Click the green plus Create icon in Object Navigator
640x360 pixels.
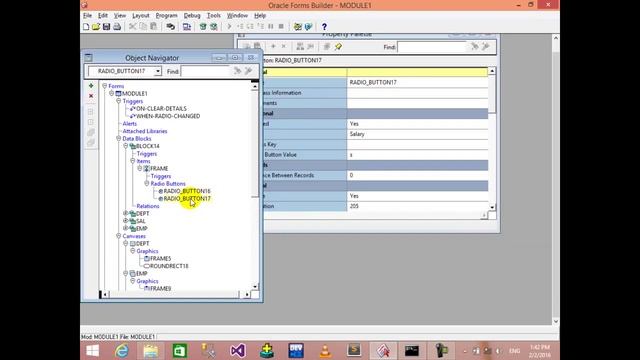pyautogui.click(x=91, y=86)
